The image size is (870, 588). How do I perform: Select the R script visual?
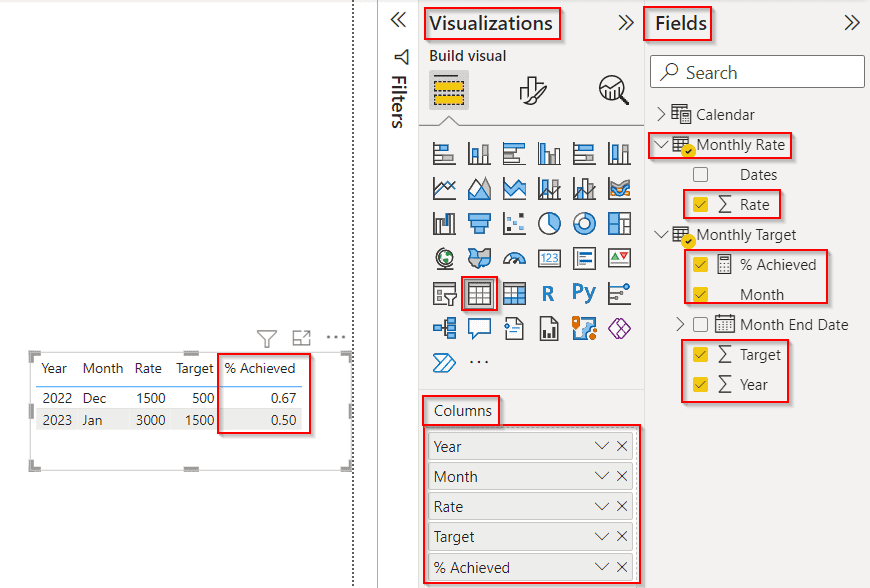pos(548,293)
